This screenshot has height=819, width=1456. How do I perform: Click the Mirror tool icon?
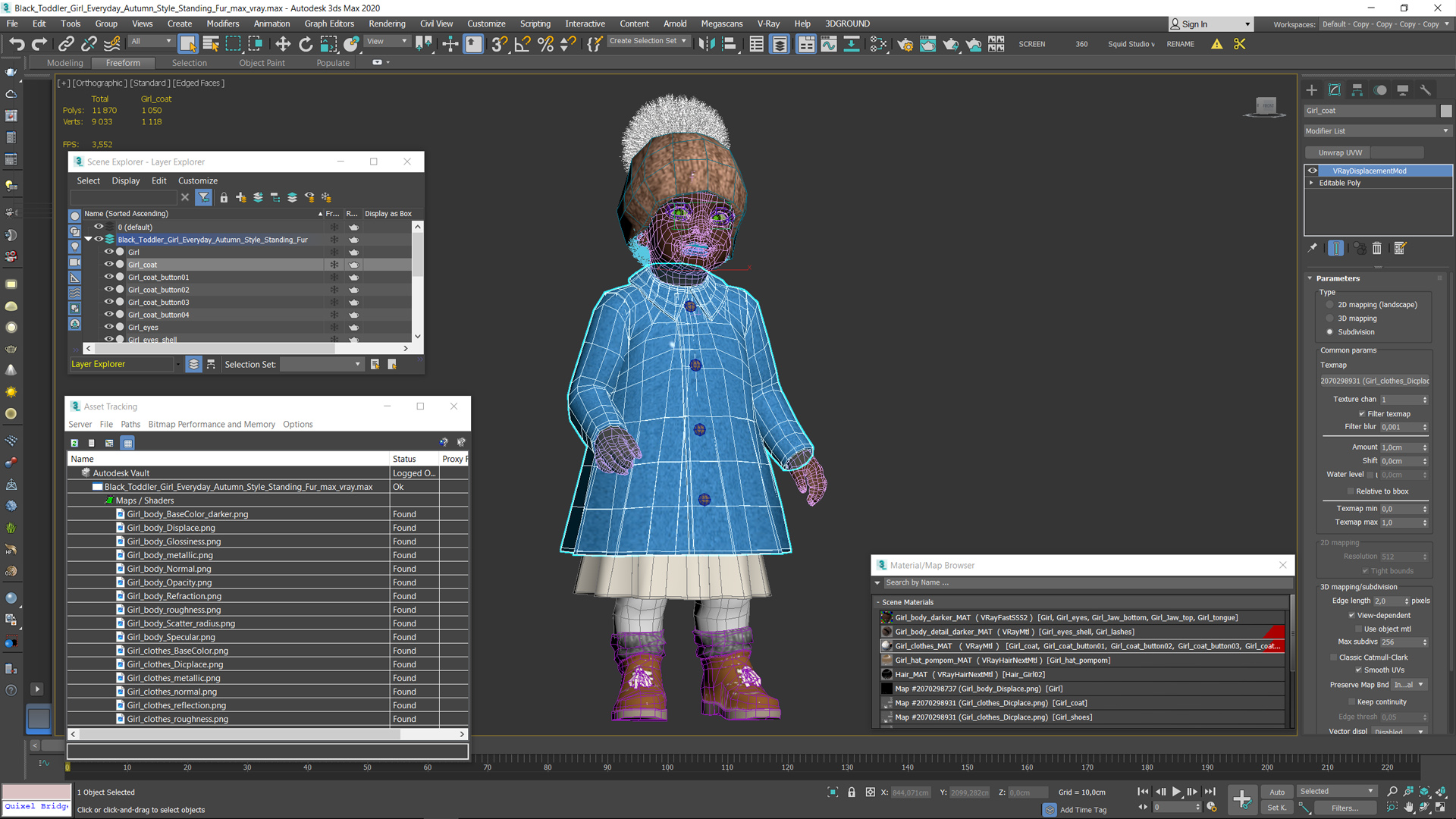coord(706,44)
